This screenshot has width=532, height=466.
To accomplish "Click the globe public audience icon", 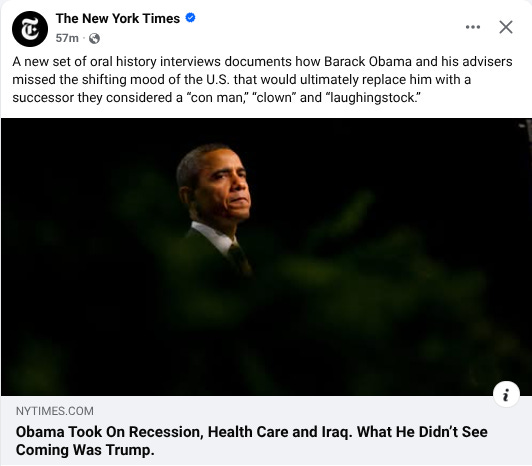I will [94, 38].
